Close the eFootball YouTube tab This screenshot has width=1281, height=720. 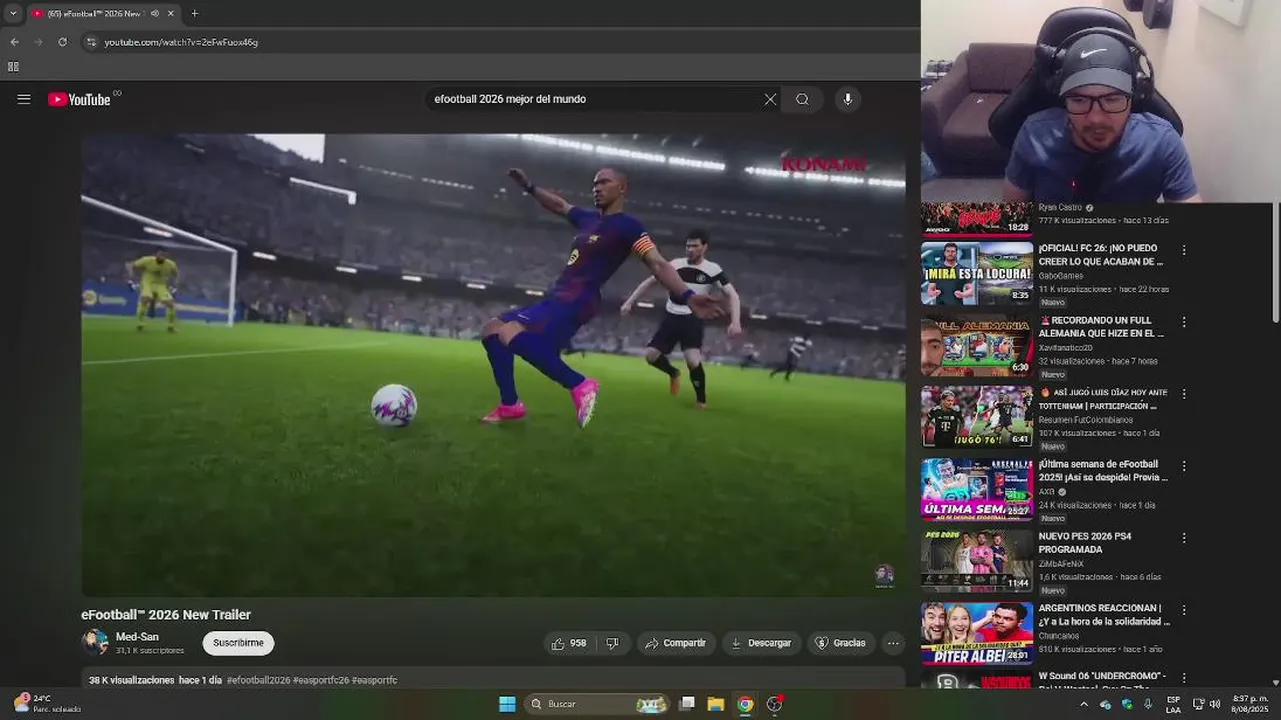pos(171,14)
